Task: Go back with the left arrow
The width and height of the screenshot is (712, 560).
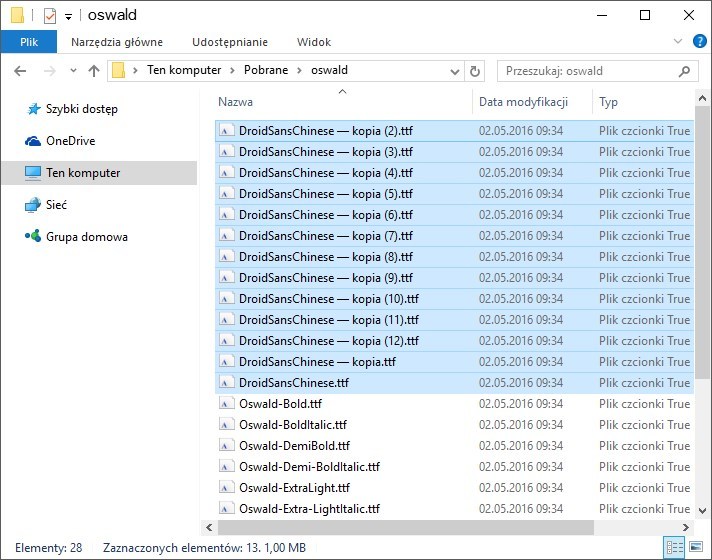Action: coord(20,71)
